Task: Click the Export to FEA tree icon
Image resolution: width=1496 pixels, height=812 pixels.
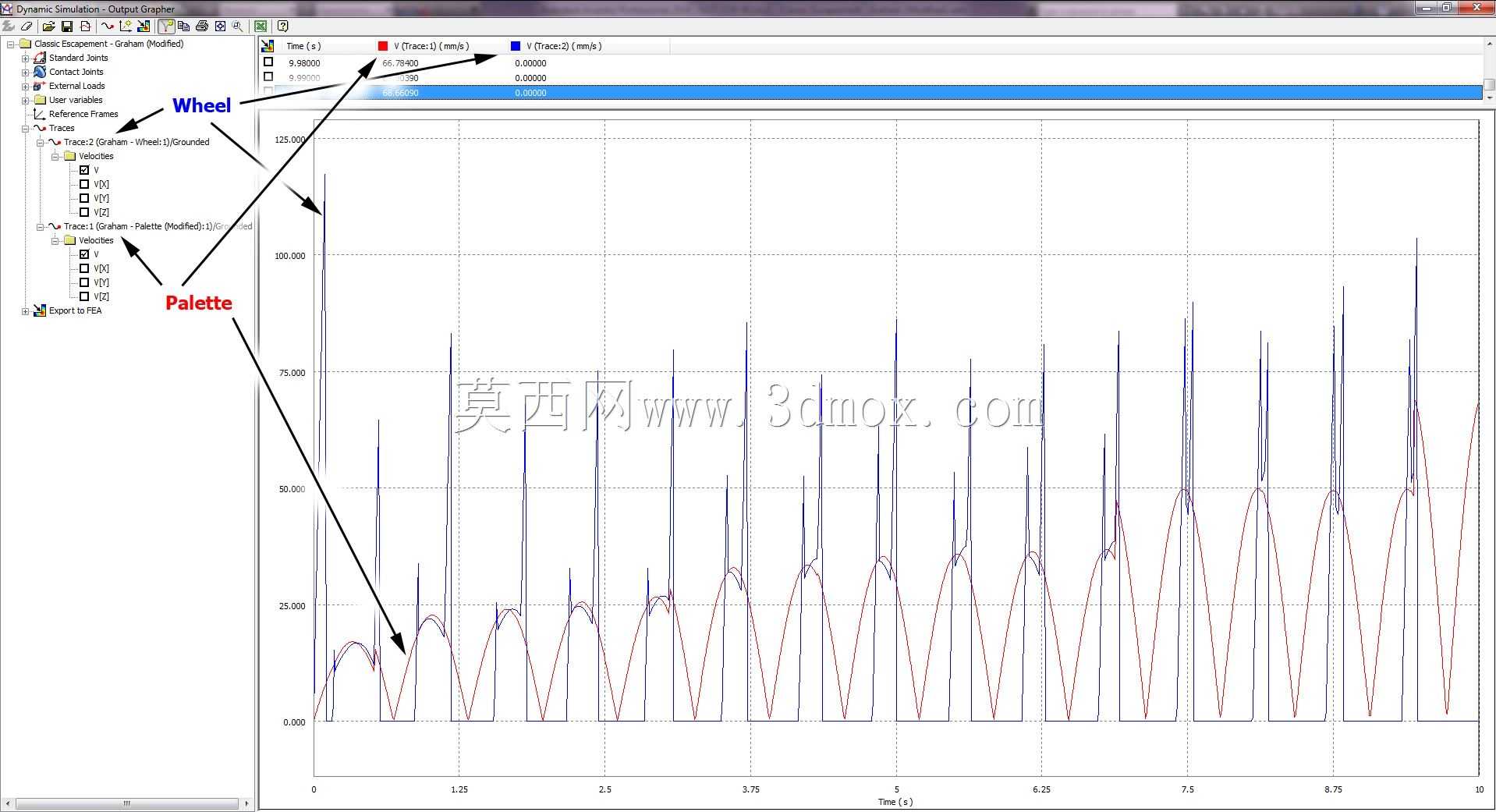Action: coord(40,310)
